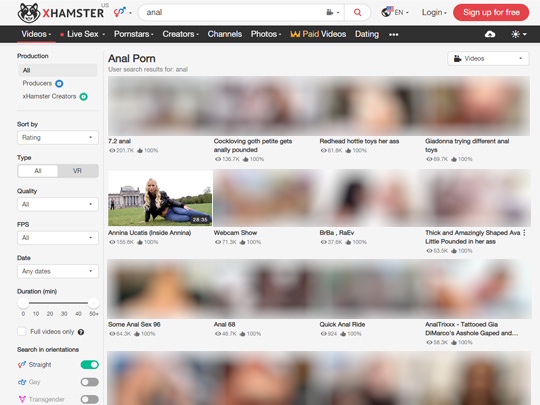The image size is (540, 405).
Task: Open the orientation selector icon beside the logo
Action: pos(120,12)
